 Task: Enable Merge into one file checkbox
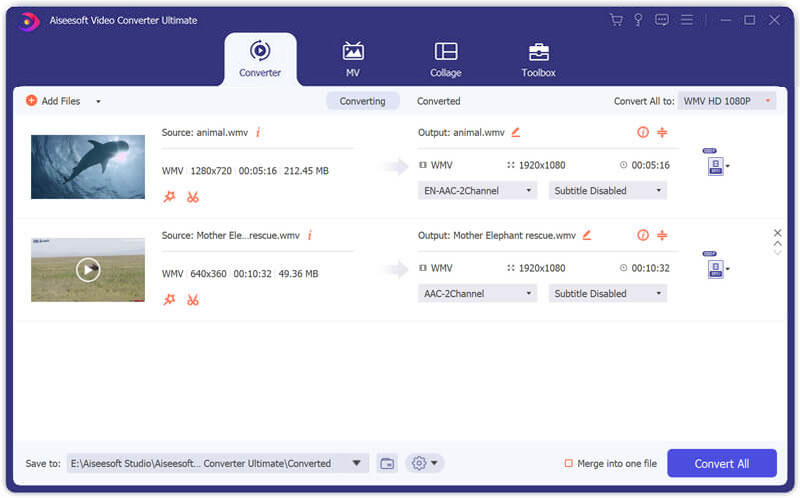point(569,463)
